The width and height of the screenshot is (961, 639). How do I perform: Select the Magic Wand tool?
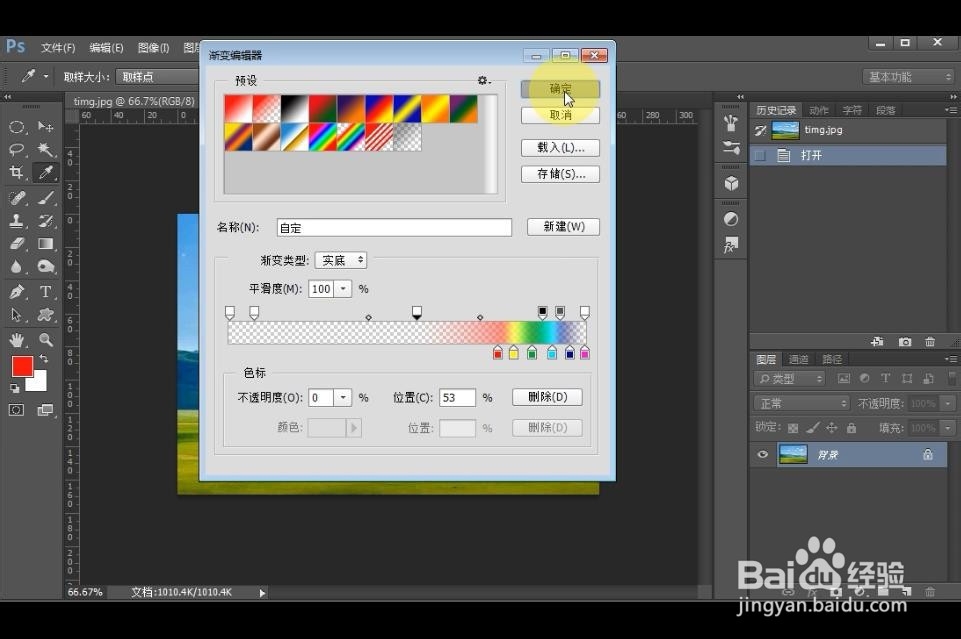[45, 149]
